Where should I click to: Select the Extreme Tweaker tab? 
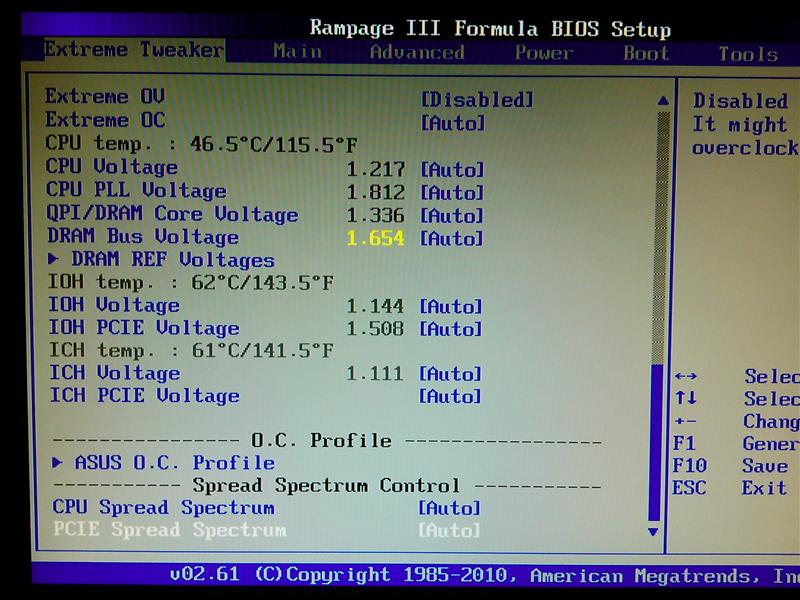pyautogui.click(x=134, y=50)
